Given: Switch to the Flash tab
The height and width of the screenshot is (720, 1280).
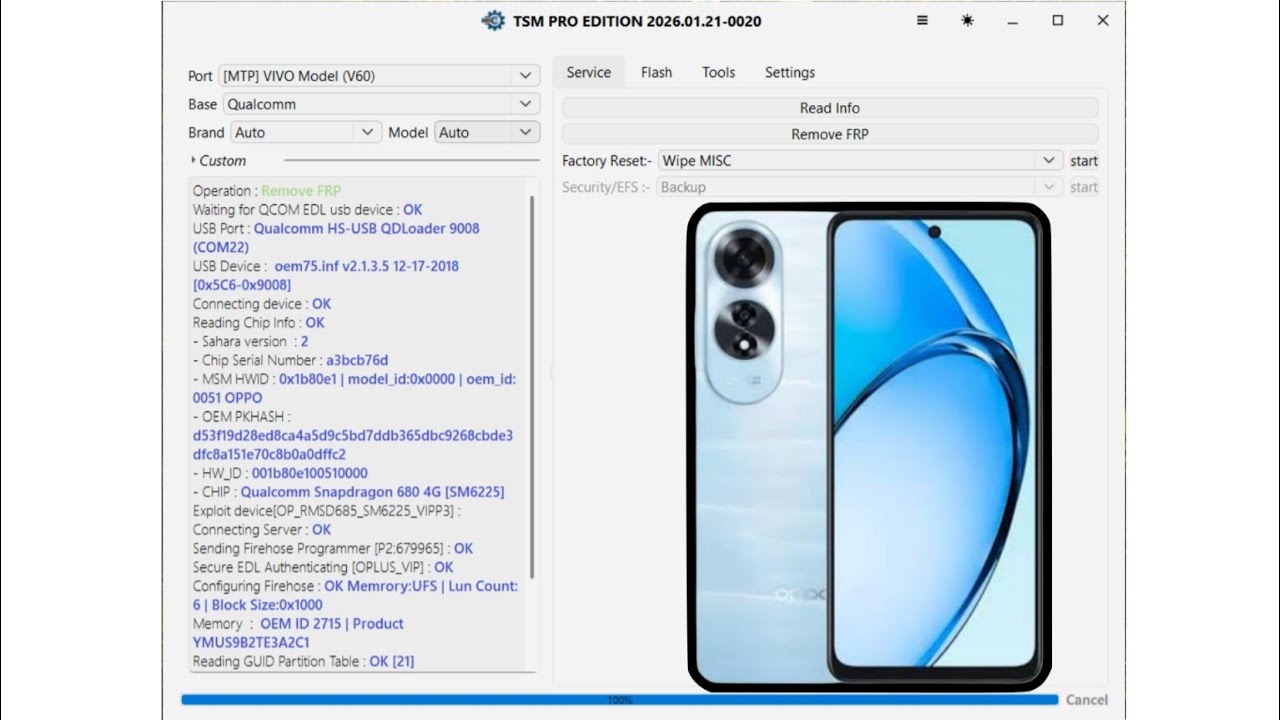Looking at the screenshot, I should [656, 72].
